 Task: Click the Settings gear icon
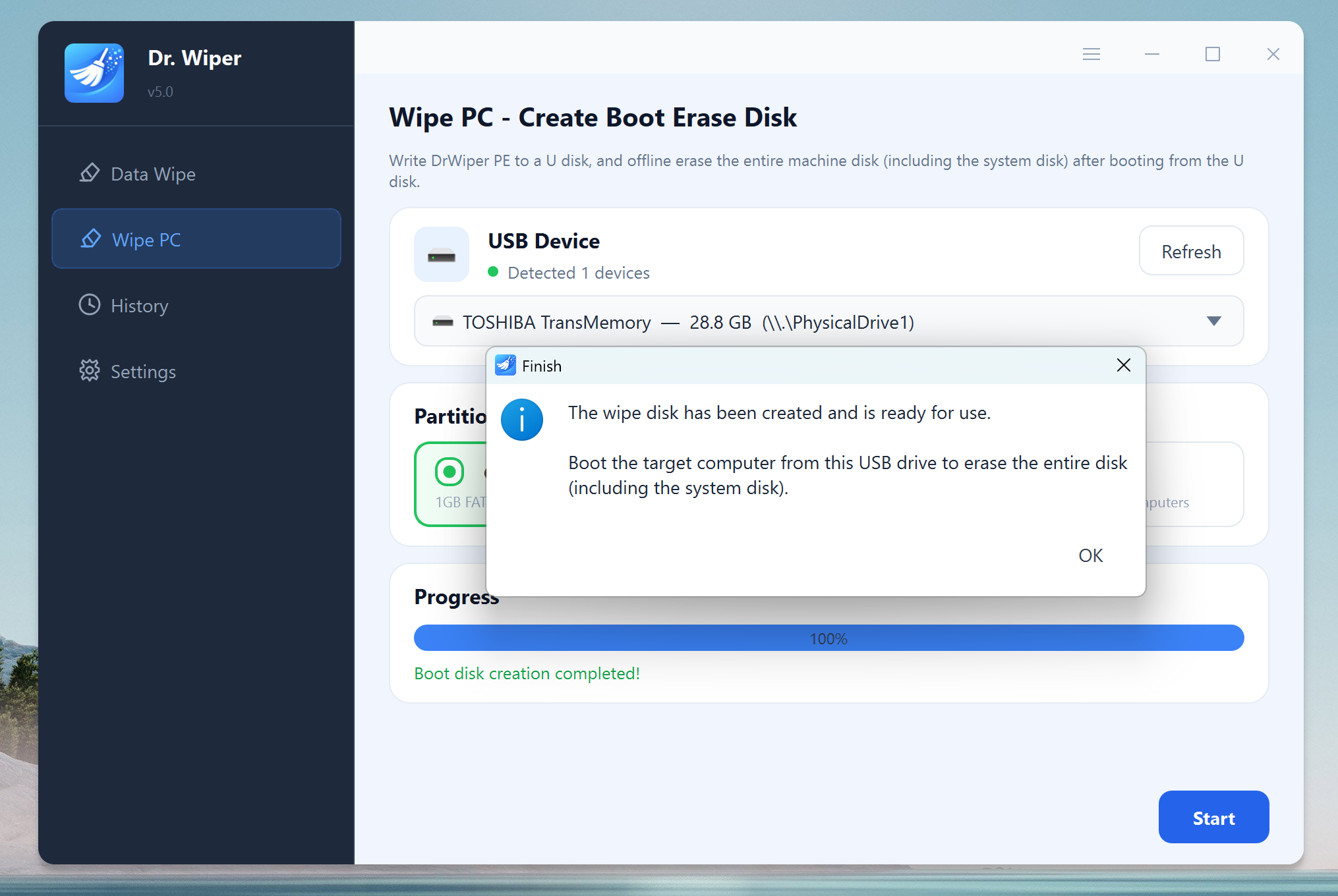(x=90, y=371)
